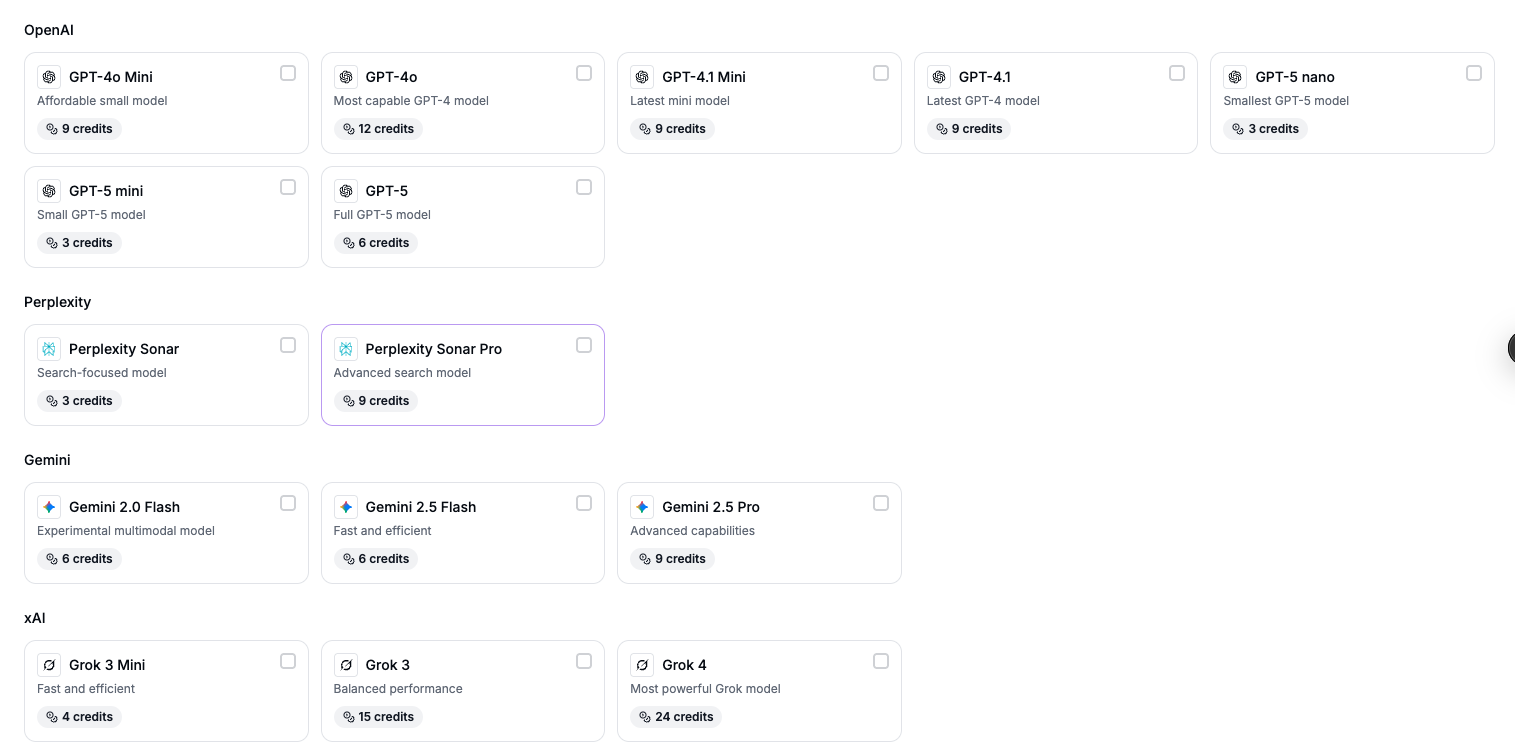Viewport: 1515px width, 748px height.
Task: Click the 'Smallest GPT-5 model' description
Action: point(1286,101)
